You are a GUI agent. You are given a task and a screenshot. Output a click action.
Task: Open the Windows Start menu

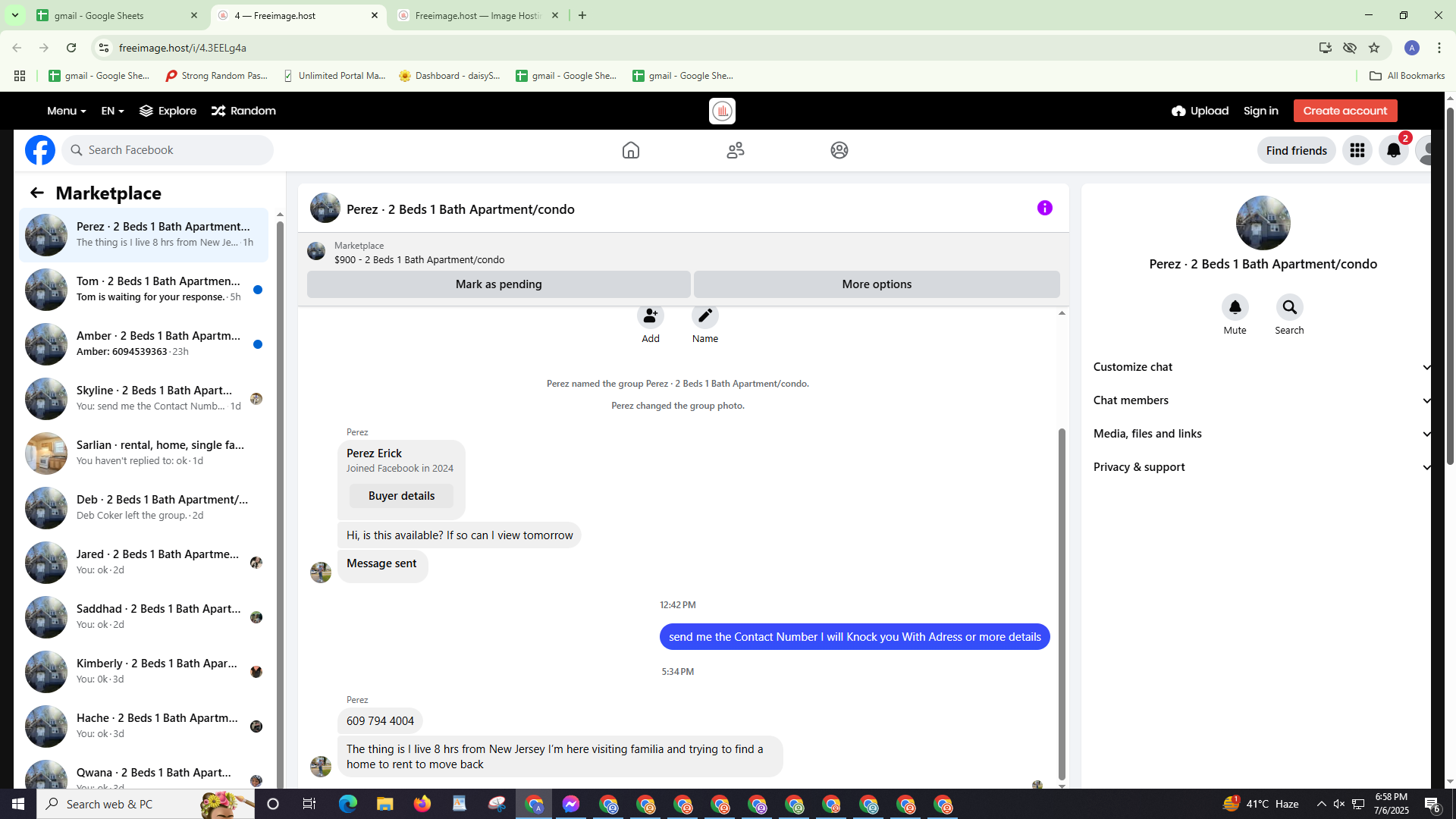[x=18, y=804]
